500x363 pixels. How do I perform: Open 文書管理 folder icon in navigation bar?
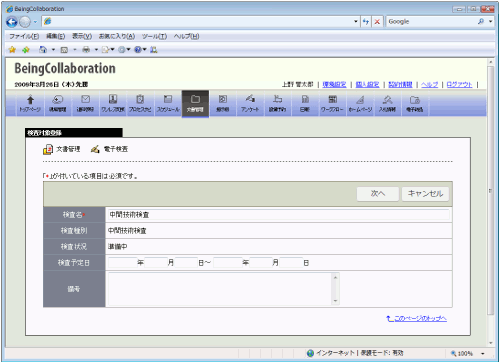coord(195,104)
